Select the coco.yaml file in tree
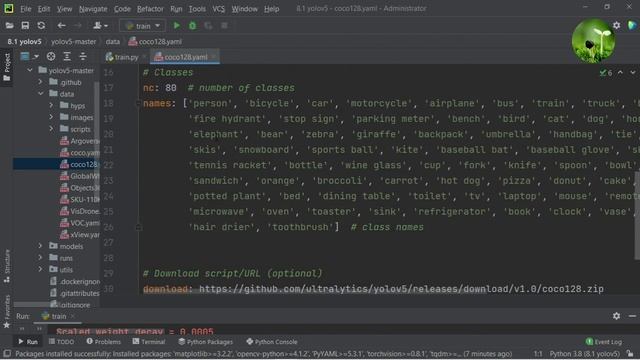 tap(79, 152)
